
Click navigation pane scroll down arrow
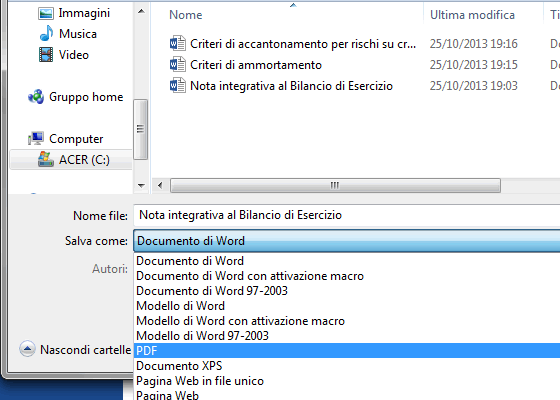tap(141, 185)
